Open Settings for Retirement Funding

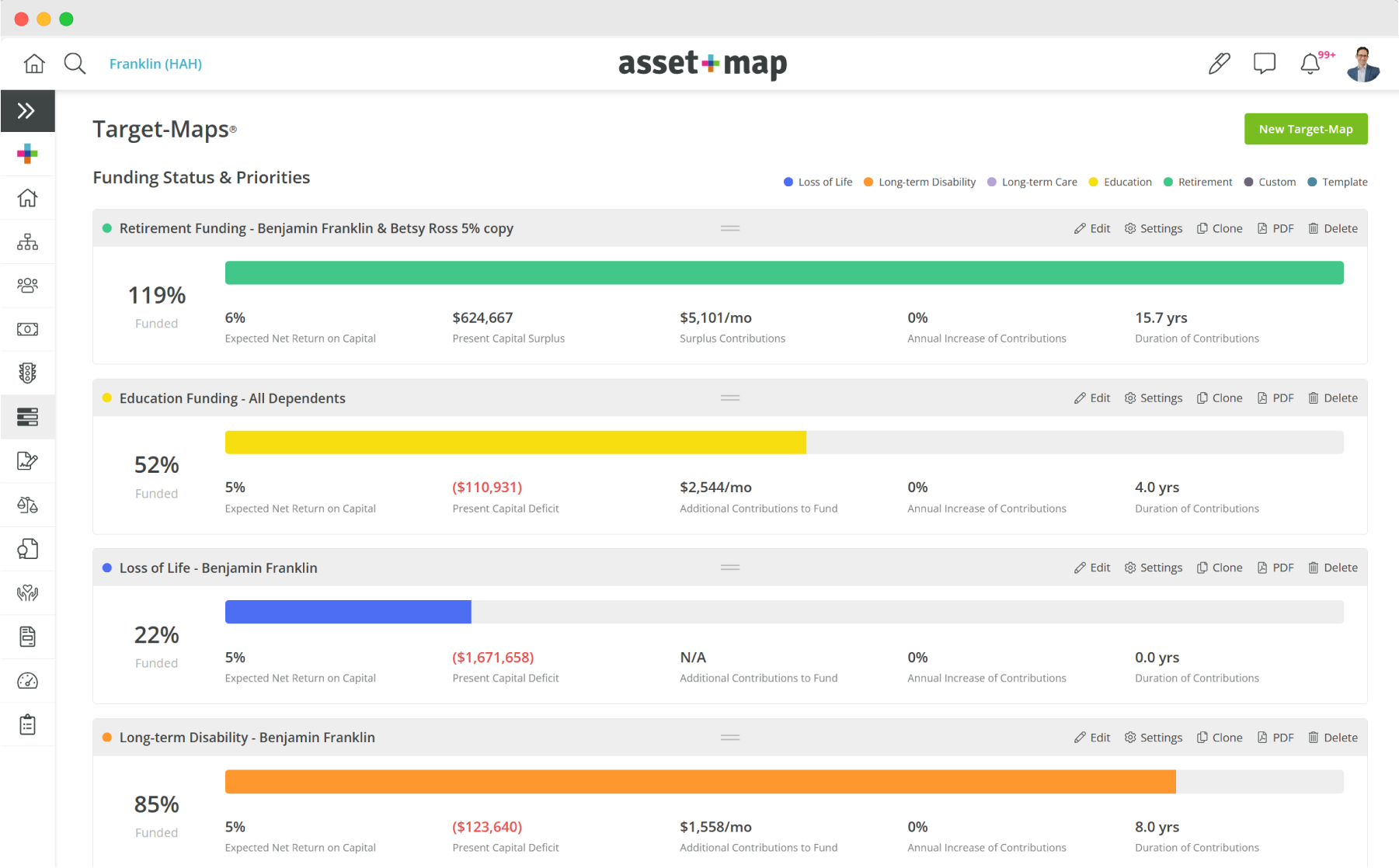pyautogui.click(x=1154, y=228)
